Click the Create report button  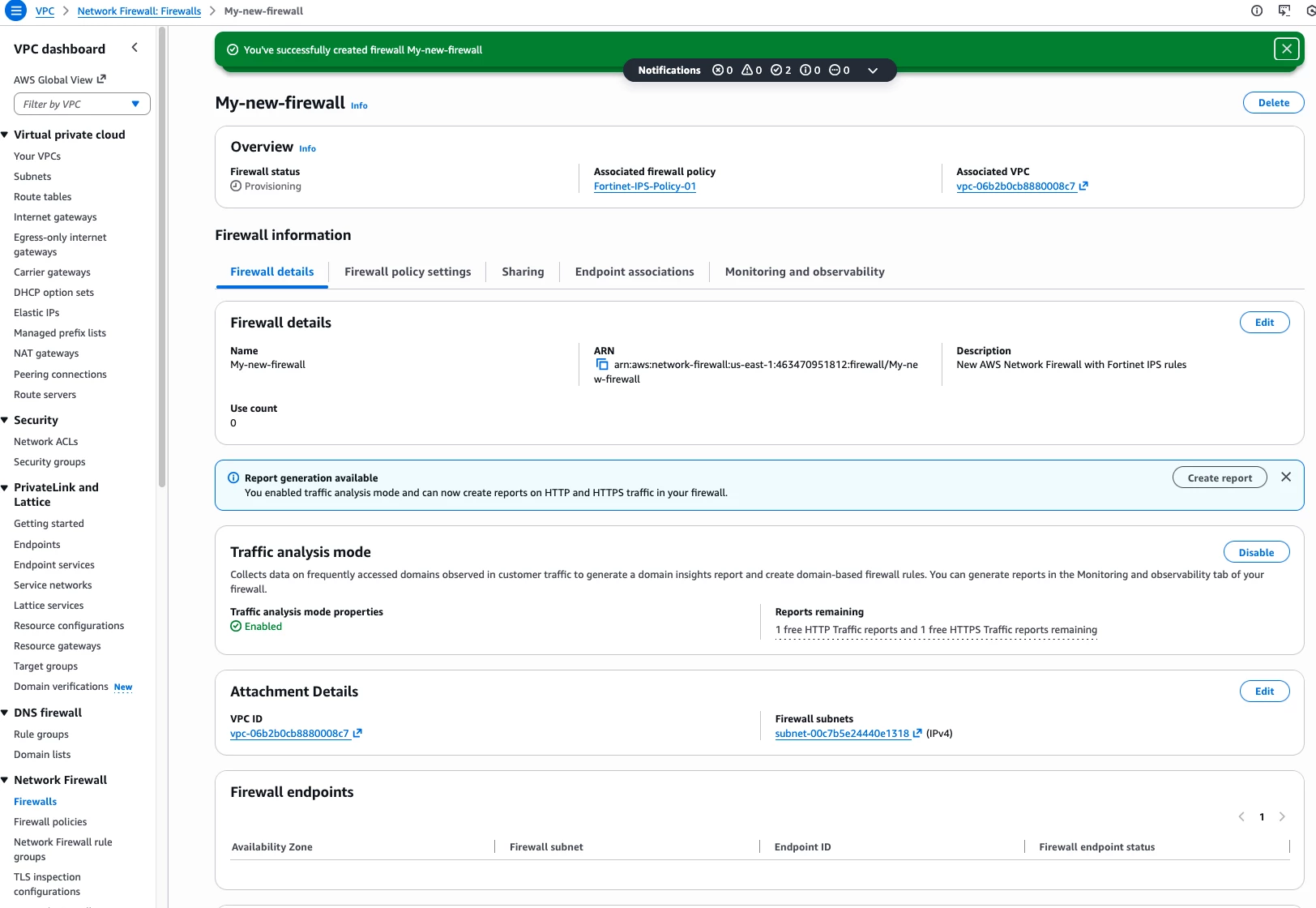[x=1220, y=478]
